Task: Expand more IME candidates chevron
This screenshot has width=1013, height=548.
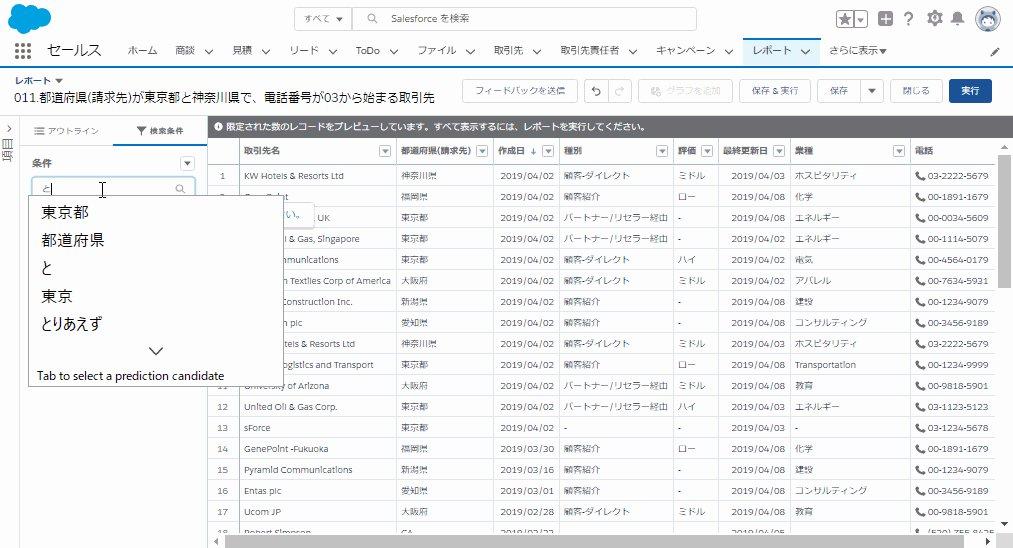Action: [x=156, y=351]
